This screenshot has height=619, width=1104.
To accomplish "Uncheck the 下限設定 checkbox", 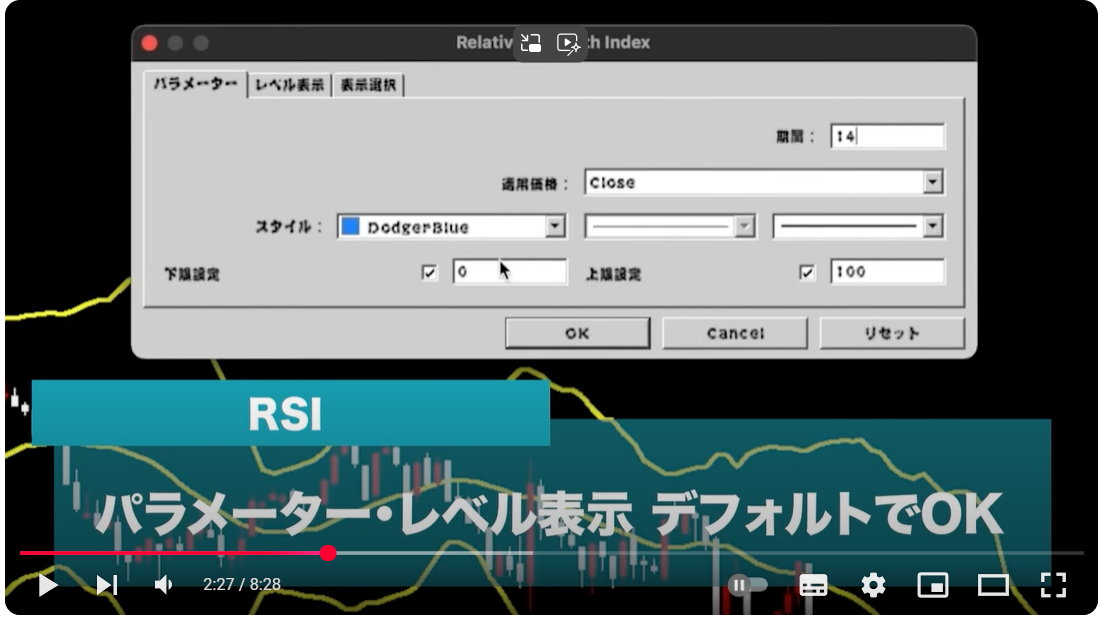I will pyautogui.click(x=429, y=273).
